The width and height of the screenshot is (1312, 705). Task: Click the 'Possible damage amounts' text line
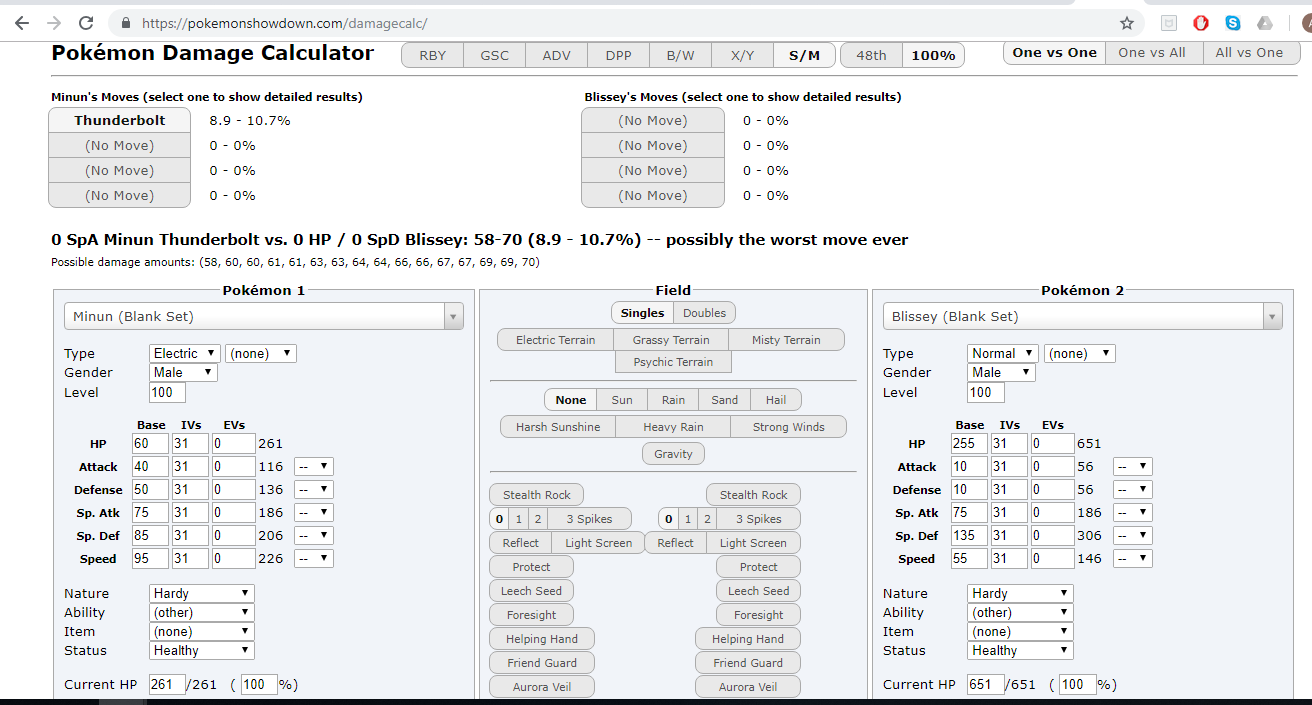pyautogui.click(x=296, y=262)
